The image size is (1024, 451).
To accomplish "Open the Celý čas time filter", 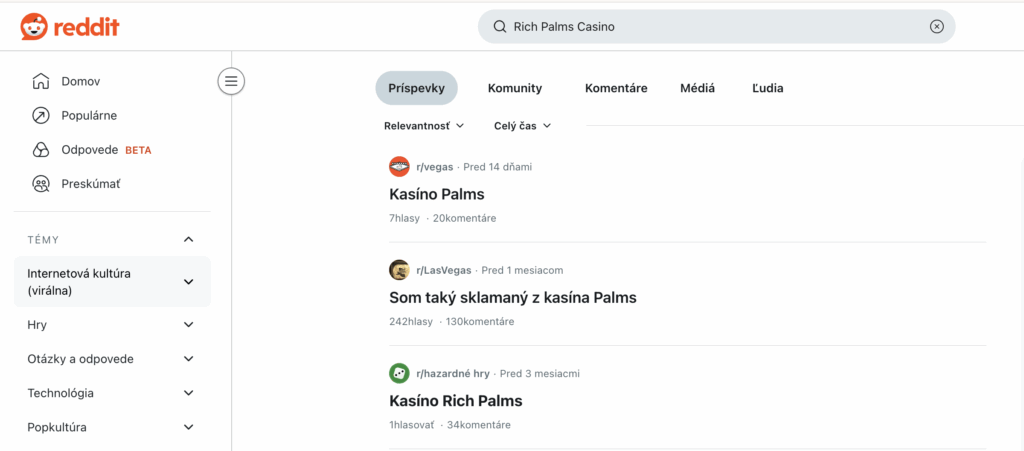I will (x=522, y=126).
